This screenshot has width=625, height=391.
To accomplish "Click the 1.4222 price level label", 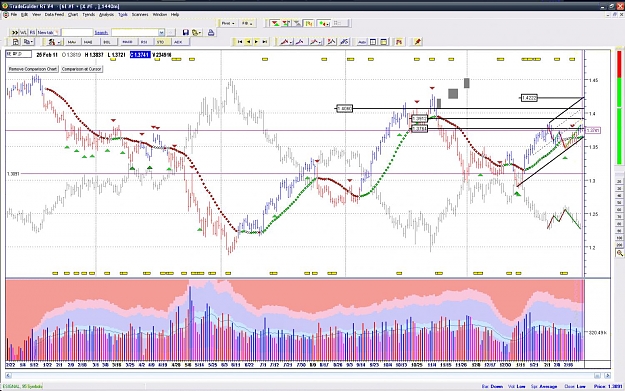I will (x=529, y=98).
